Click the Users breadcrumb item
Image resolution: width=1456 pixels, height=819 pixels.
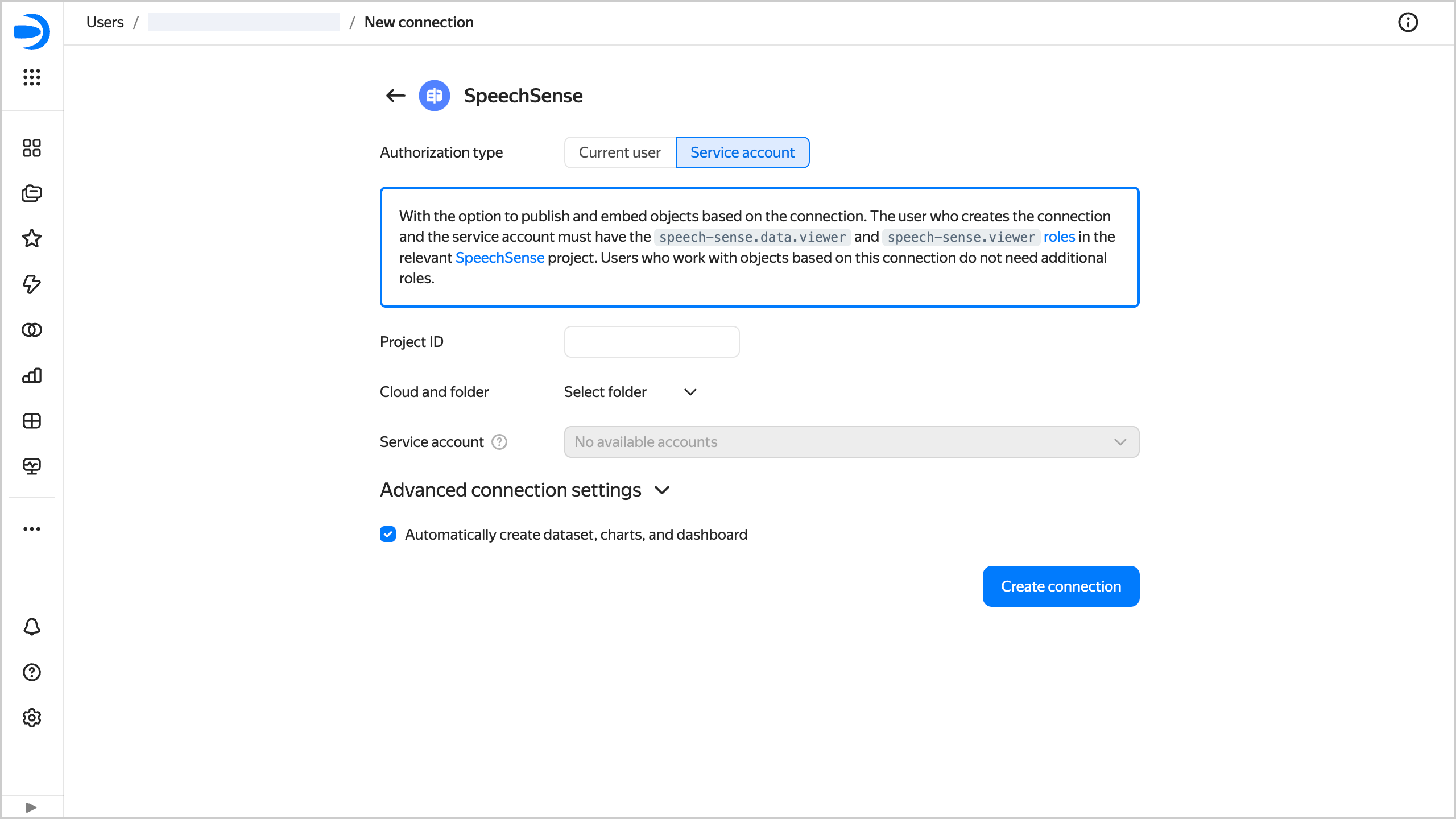105,22
